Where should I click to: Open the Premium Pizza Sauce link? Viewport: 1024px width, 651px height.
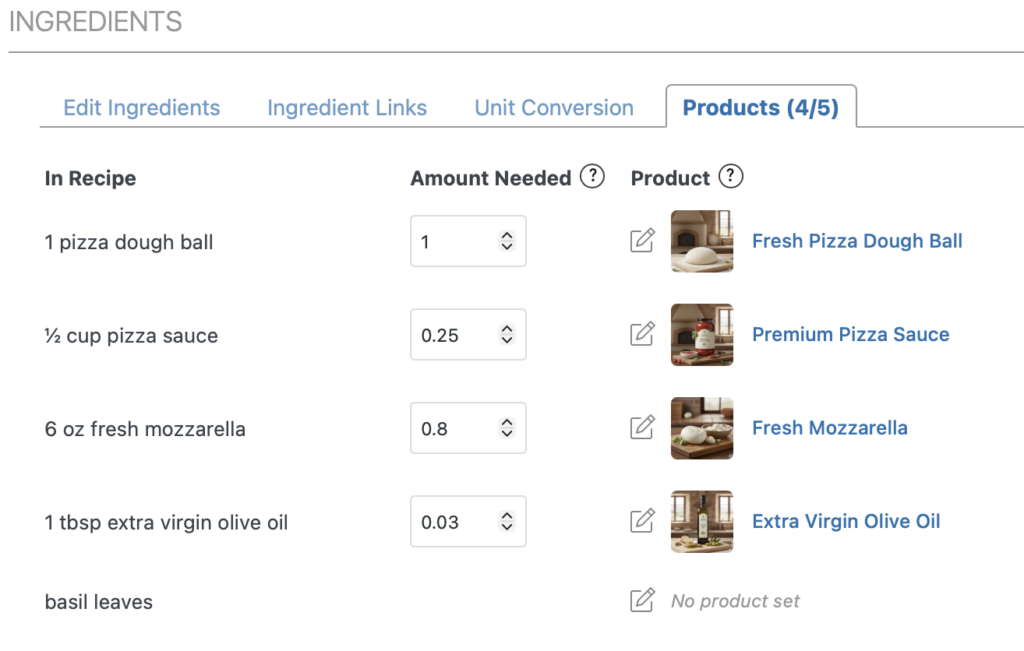pos(850,334)
